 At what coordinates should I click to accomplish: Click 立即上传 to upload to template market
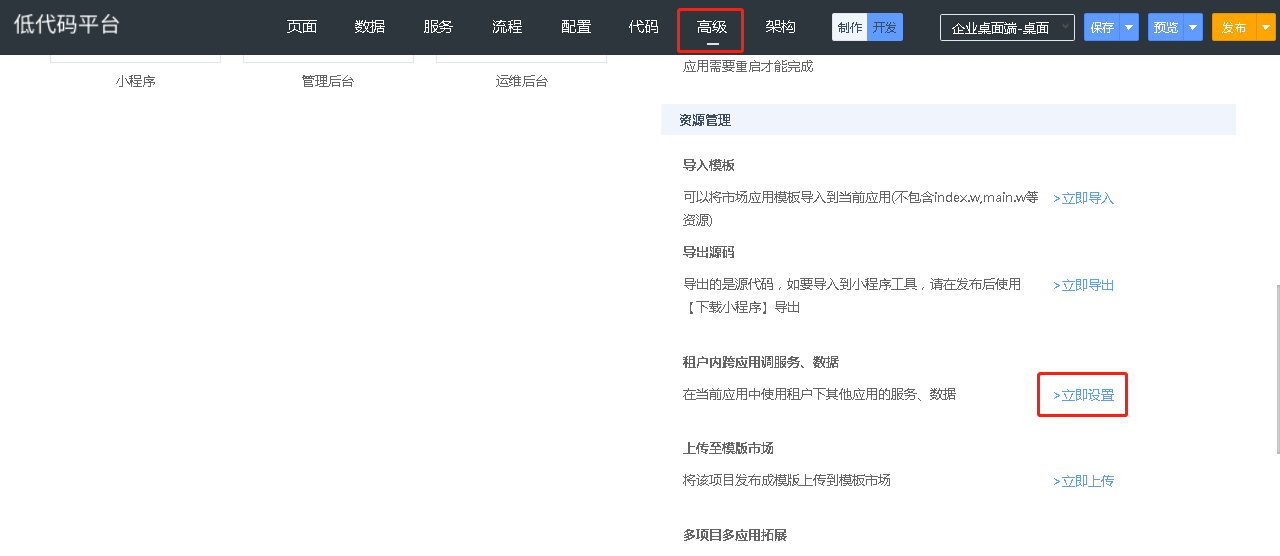point(1084,481)
